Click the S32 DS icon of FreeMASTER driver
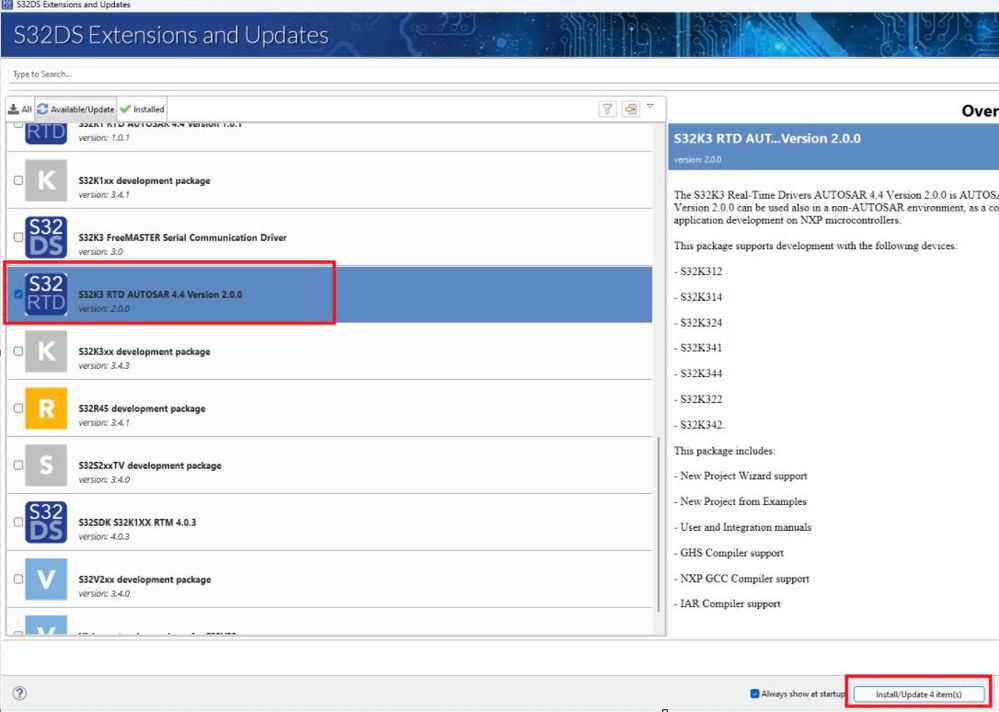 pyautogui.click(x=46, y=237)
